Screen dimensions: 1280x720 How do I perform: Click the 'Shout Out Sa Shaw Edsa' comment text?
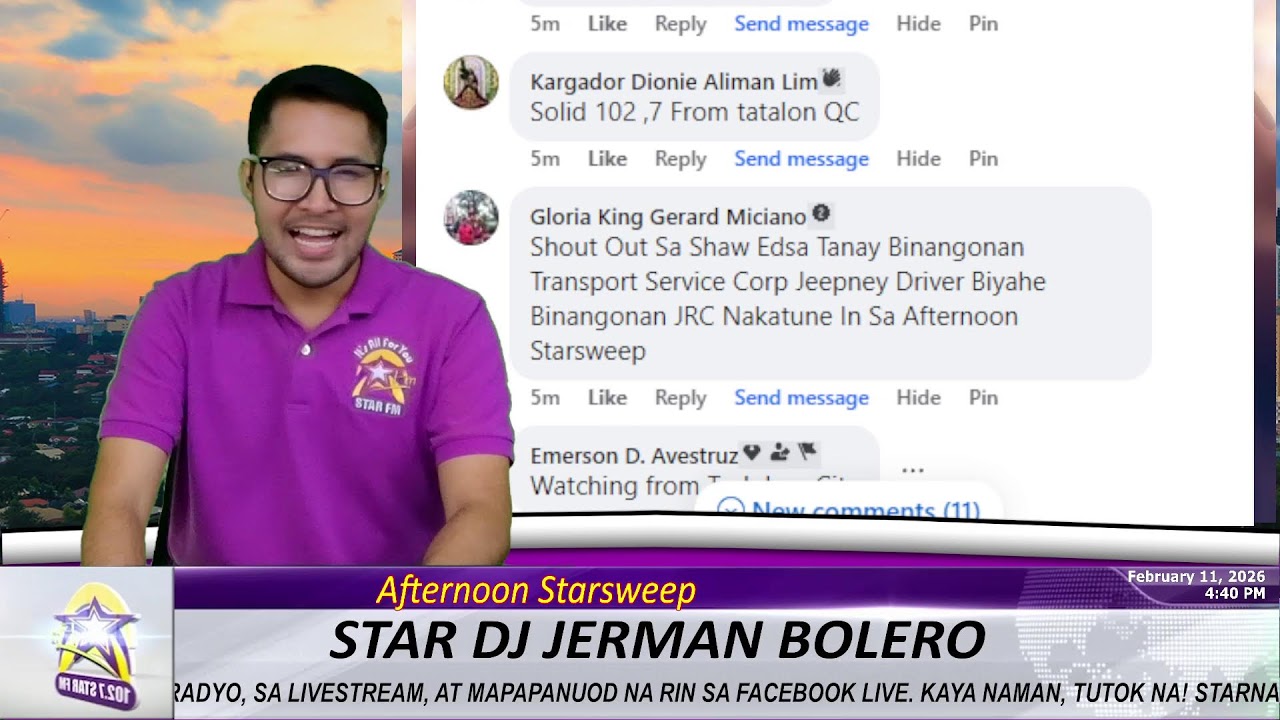tap(788, 299)
